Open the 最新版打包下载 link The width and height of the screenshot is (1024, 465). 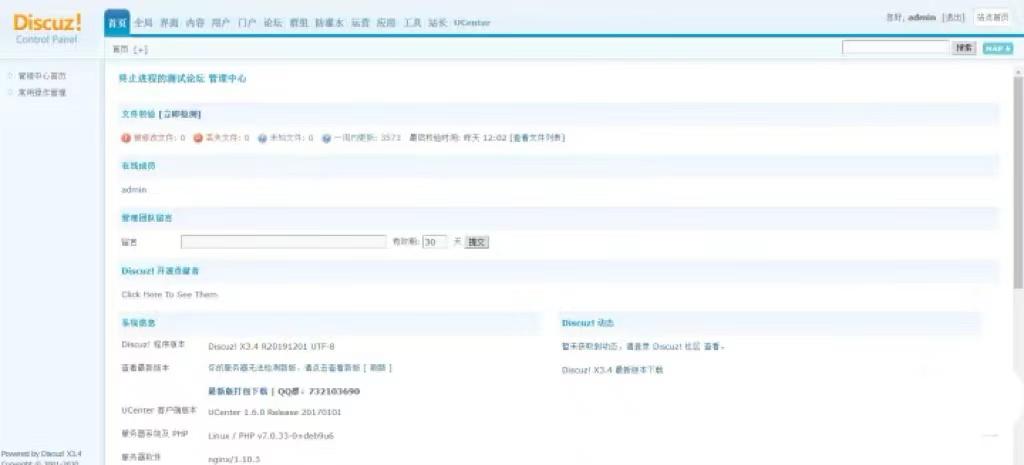(238, 391)
